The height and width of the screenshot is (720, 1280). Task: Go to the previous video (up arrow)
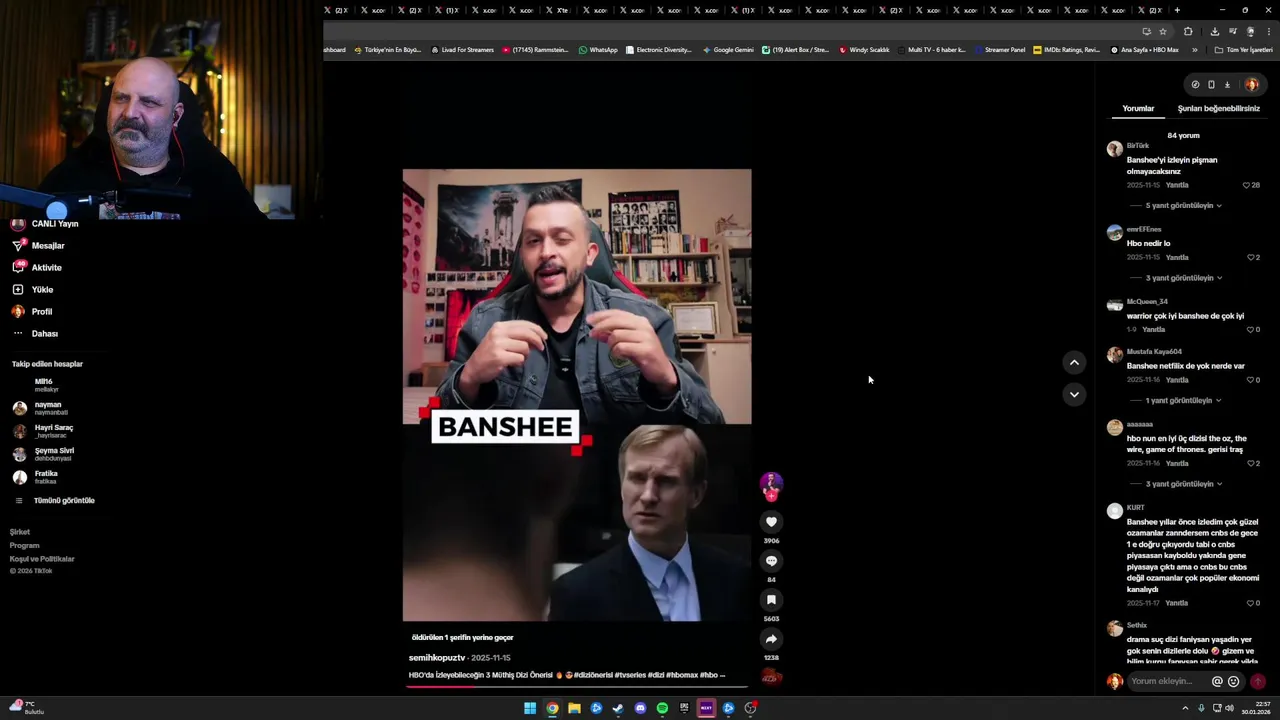1074,363
